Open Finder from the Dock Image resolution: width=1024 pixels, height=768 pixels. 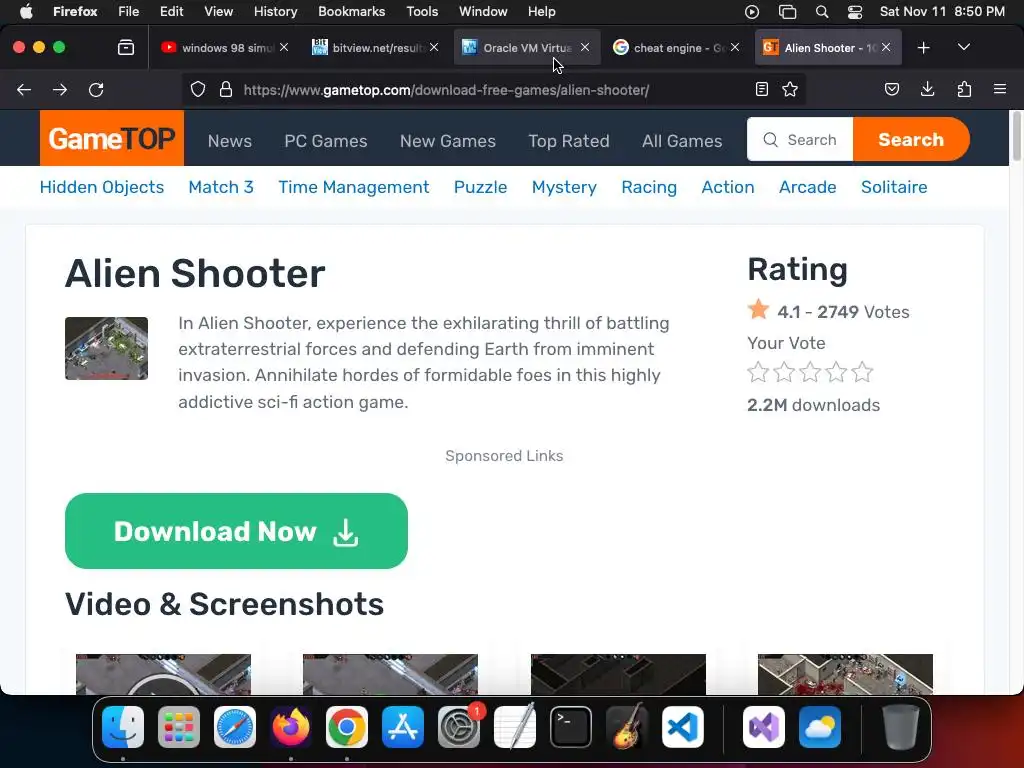click(123, 727)
